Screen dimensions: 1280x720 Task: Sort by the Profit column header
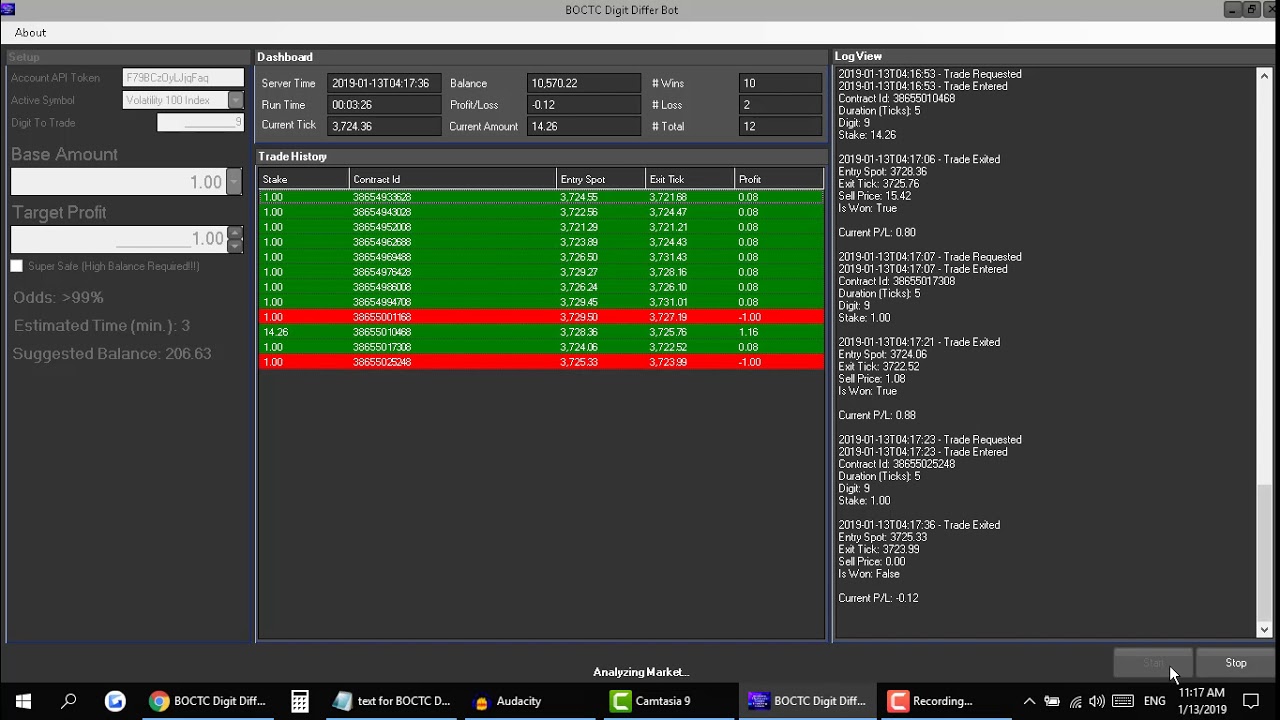coord(779,180)
